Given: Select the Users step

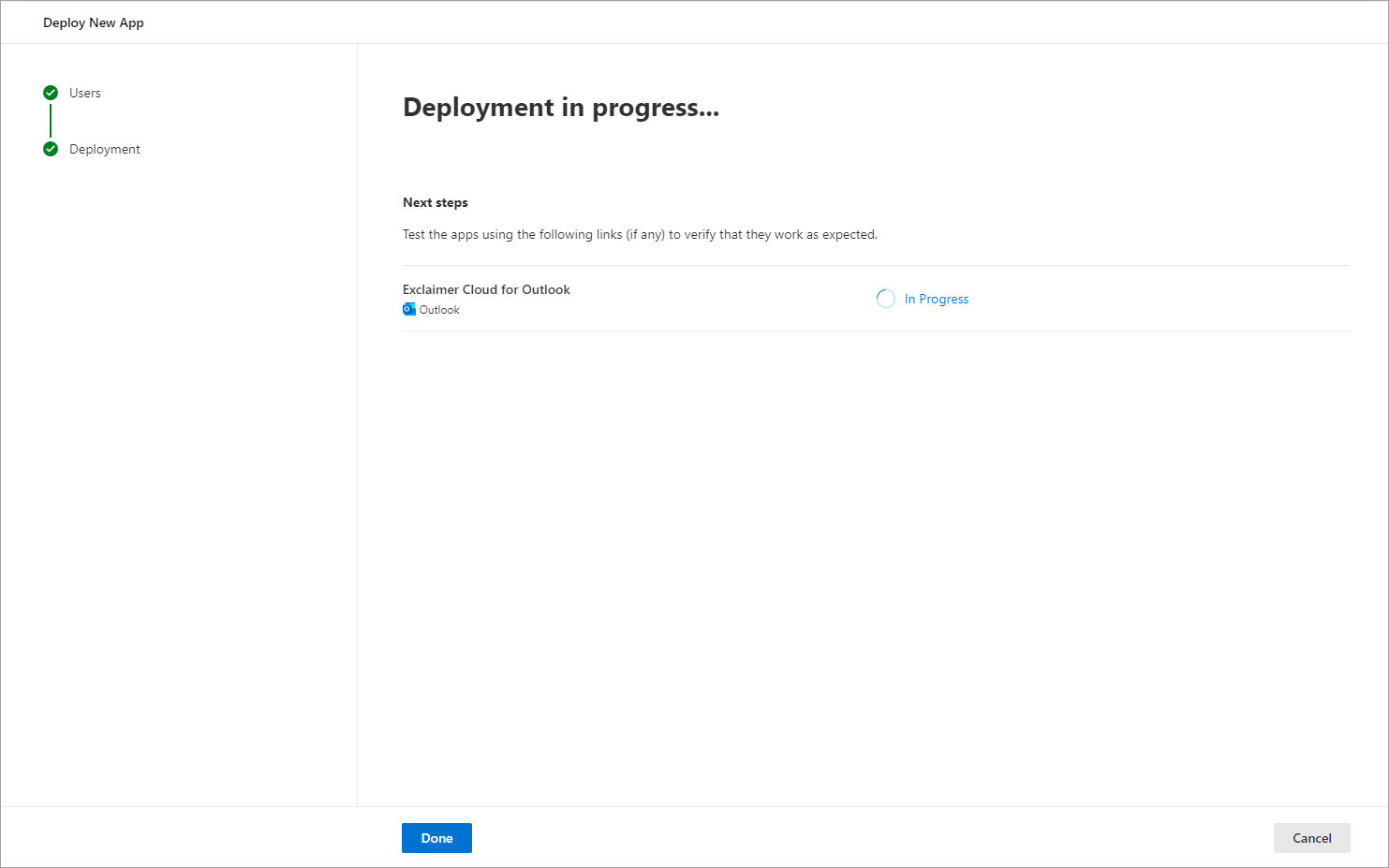Looking at the screenshot, I should click(x=85, y=93).
